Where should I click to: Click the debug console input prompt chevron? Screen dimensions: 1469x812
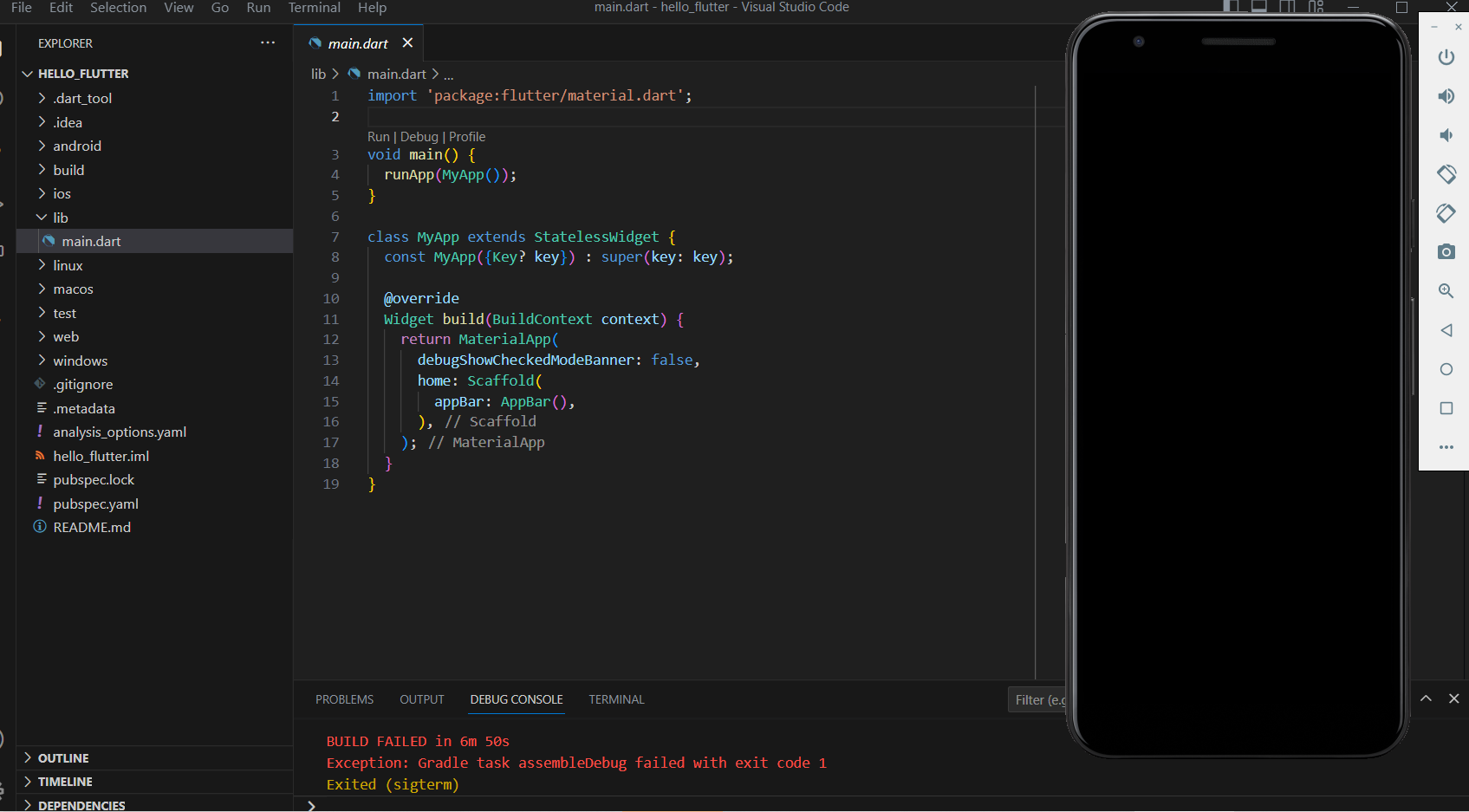(x=311, y=805)
